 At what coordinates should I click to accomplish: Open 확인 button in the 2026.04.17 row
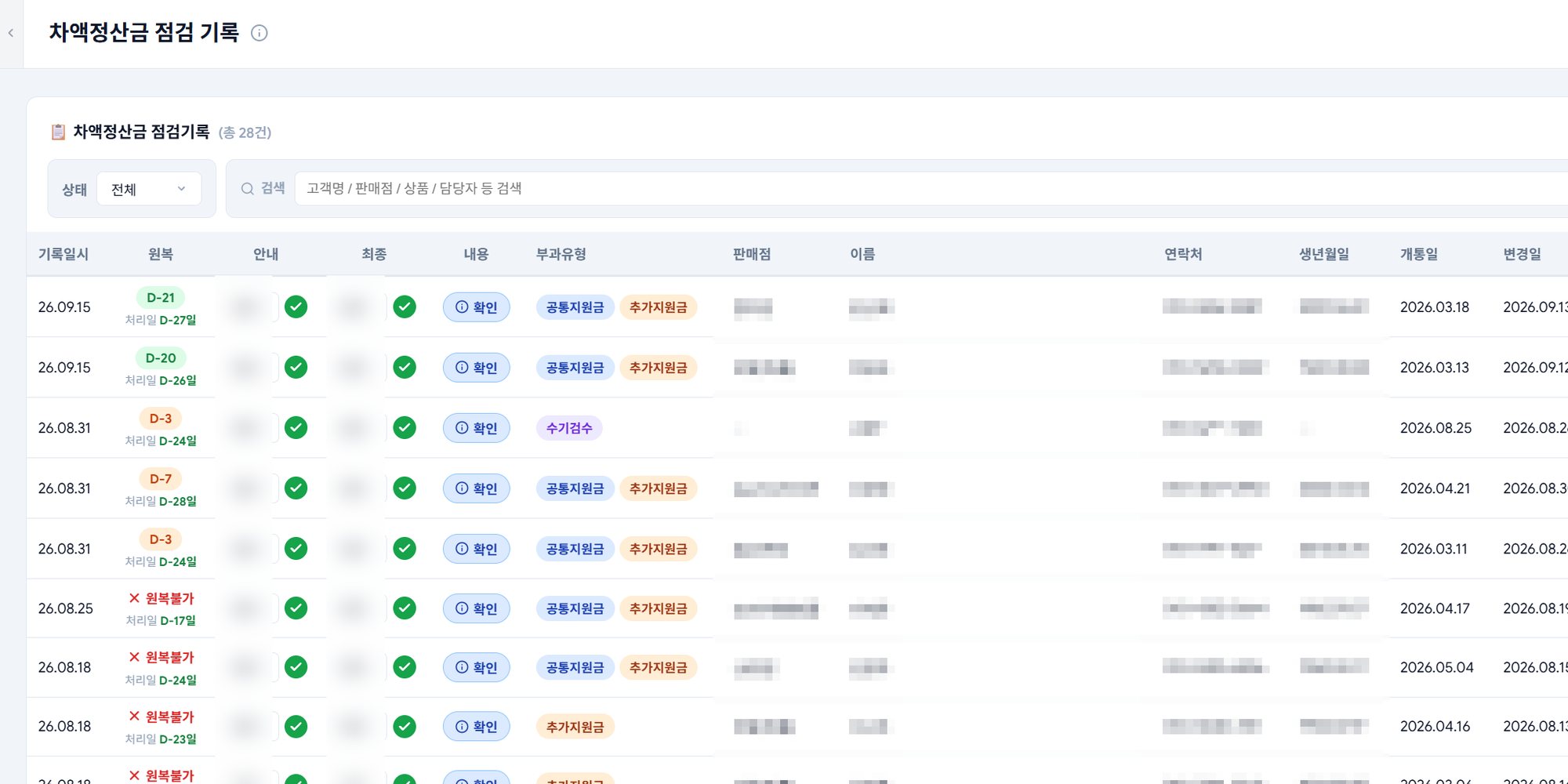coord(477,608)
